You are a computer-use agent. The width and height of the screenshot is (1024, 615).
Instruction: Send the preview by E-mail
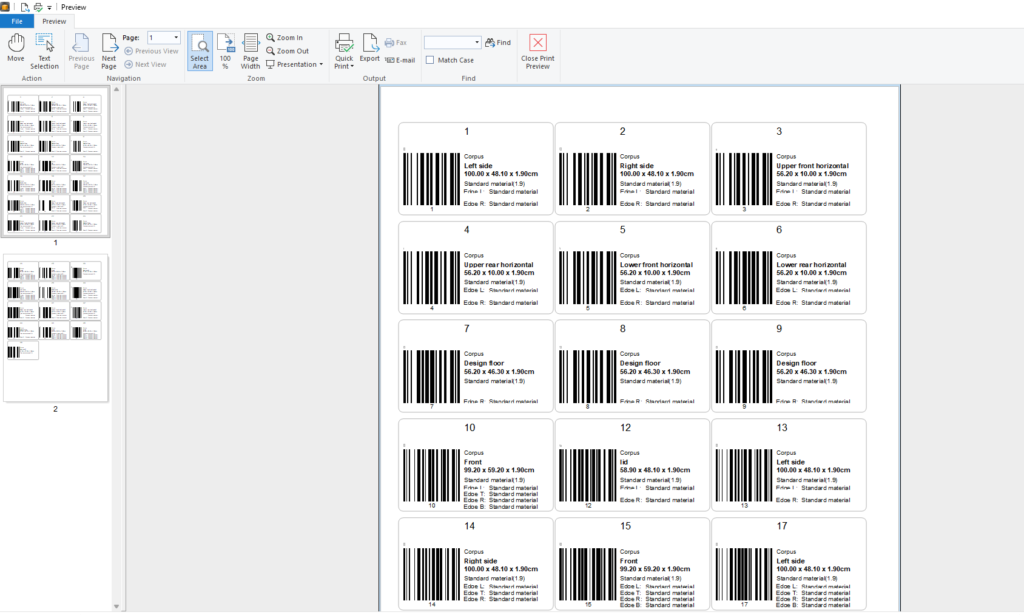400,60
